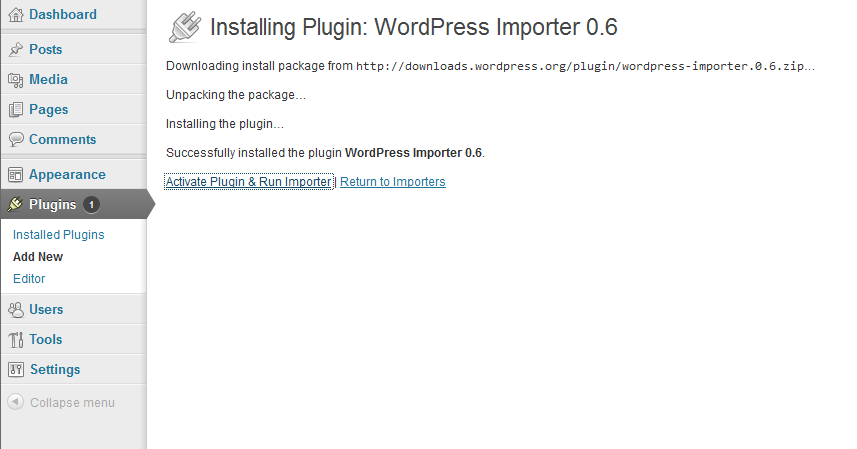Click the Appearance layout icon
Viewport: 857px width, 449px height.
(16, 175)
